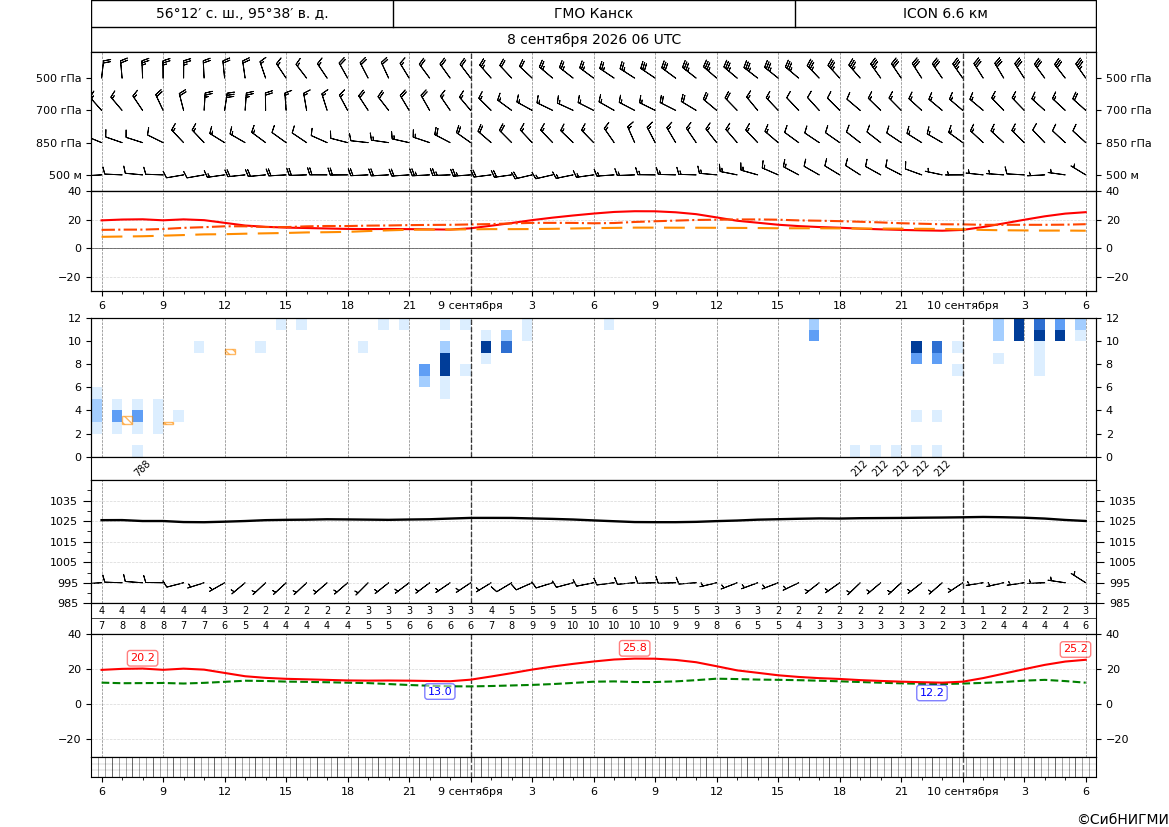Click the blue 13.0 minimum temperature label
The height and width of the screenshot is (827, 1169).
pyautogui.click(x=439, y=691)
